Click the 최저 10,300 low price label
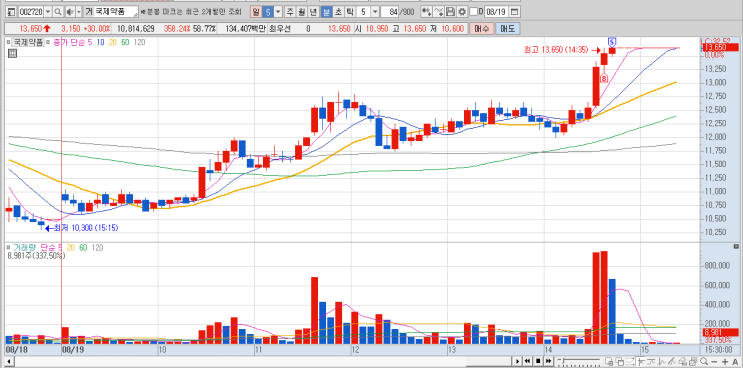Image resolution: width=743 pixels, height=368 pixels. click(x=86, y=228)
